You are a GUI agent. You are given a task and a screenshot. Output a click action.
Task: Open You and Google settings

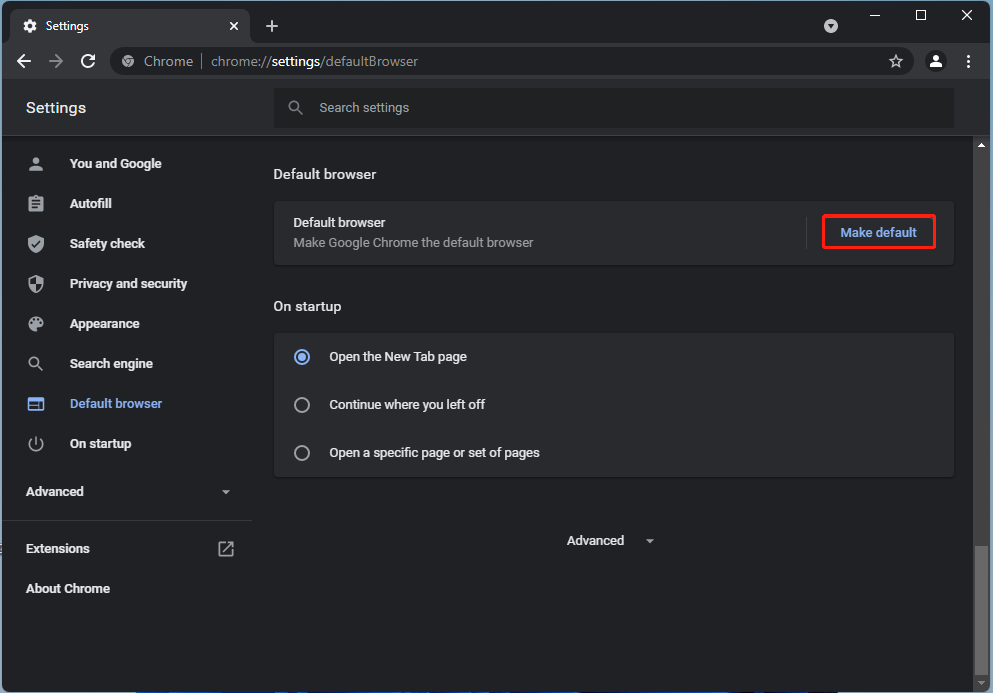(115, 163)
